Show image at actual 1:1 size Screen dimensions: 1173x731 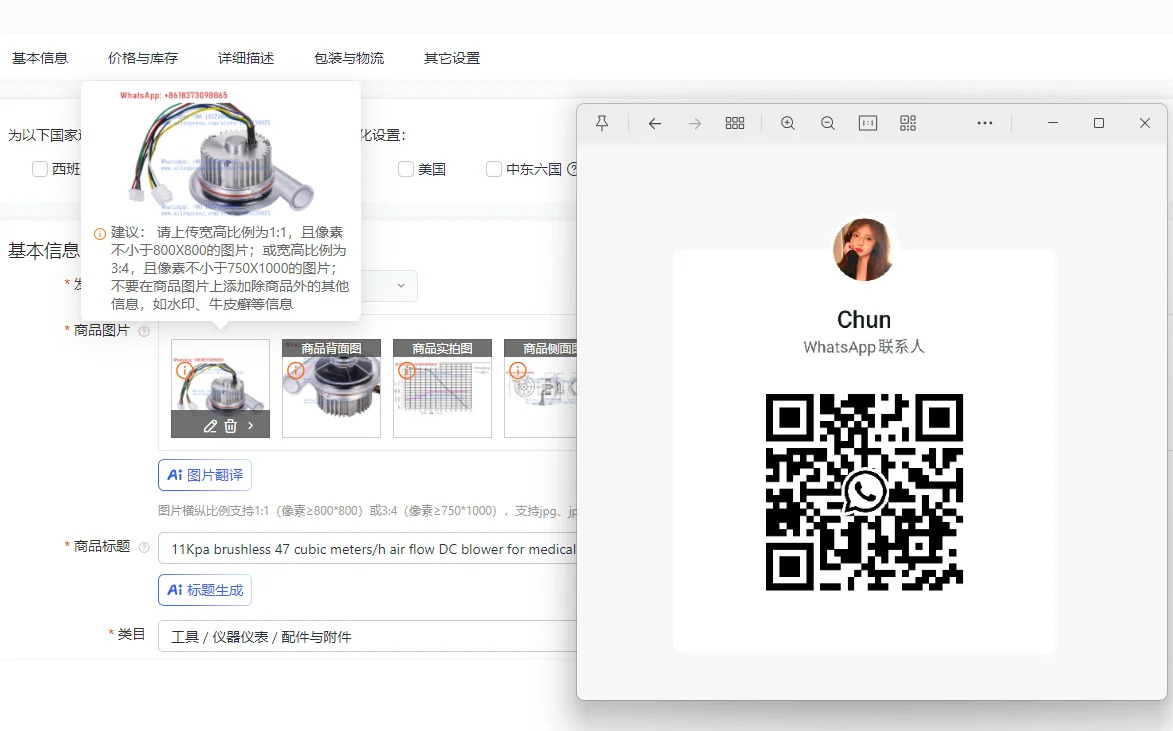pos(868,123)
